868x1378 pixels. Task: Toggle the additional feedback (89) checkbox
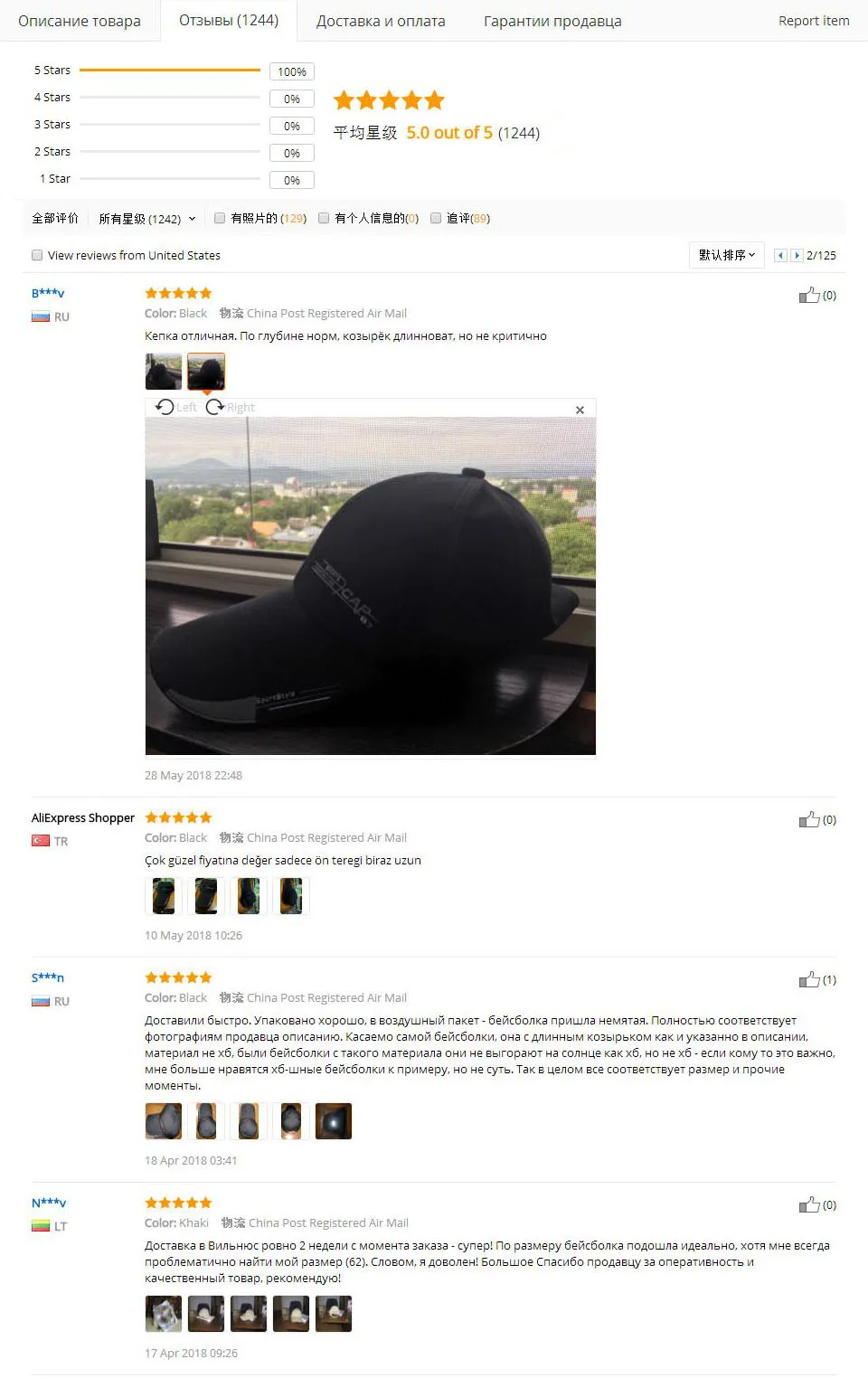coord(436,218)
